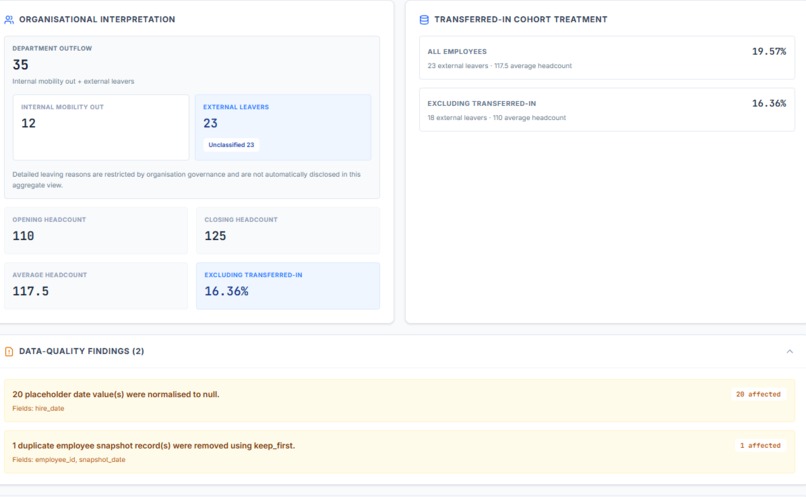Click the database icon beside Transferred-In Cohort Treatment
Viewport: 806px width, 497px height.
click(424, 20)
